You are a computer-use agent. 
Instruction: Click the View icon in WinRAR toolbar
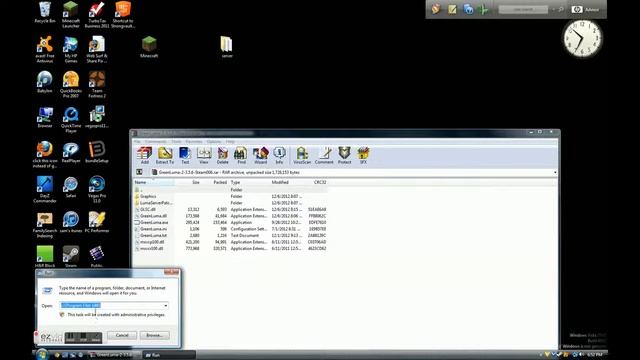[x=204, y=156]
